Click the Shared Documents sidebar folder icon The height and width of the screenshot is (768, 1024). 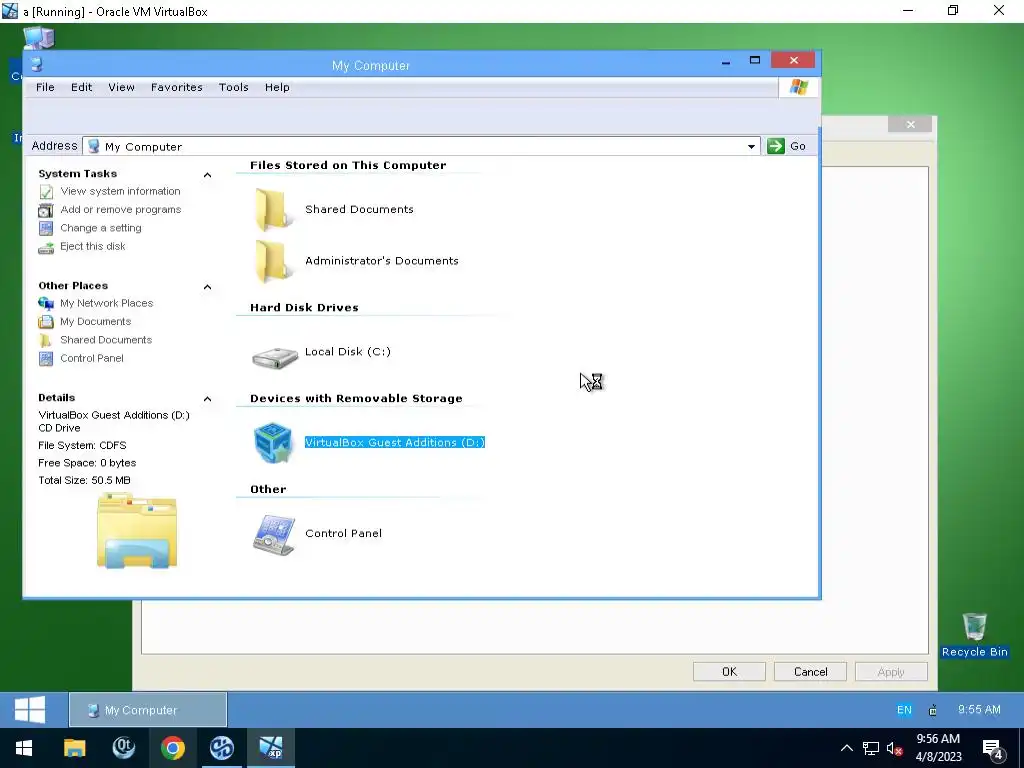click(46, 340)
